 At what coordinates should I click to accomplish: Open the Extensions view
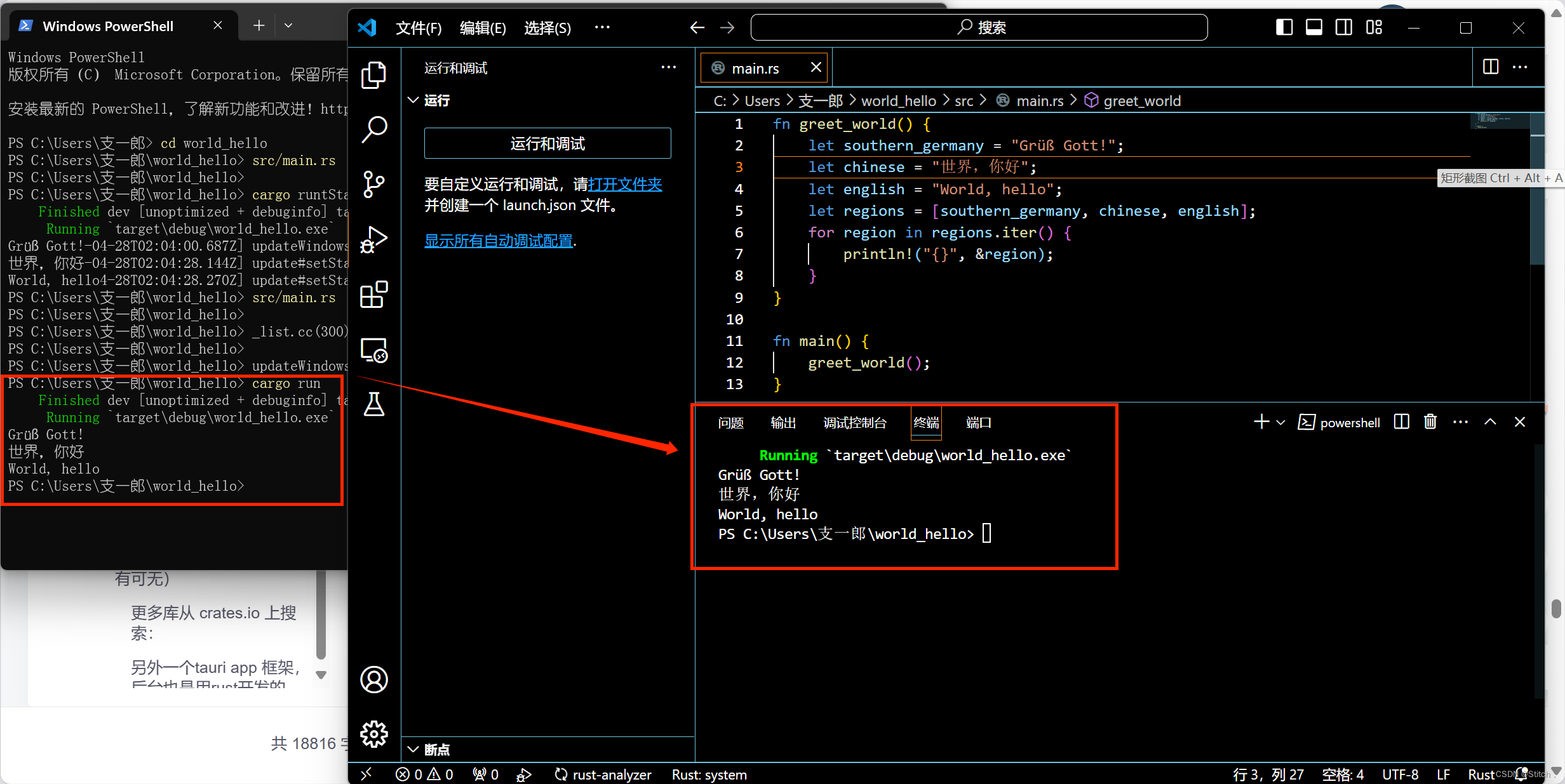pyautogui.click(x=373, y=295)
